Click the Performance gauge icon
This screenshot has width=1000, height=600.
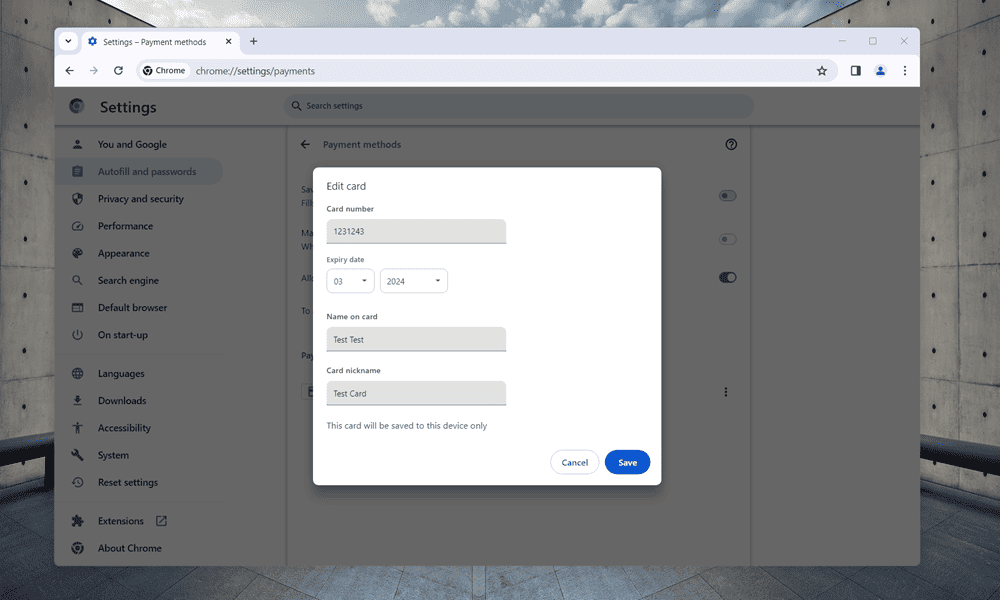[77, 226]
